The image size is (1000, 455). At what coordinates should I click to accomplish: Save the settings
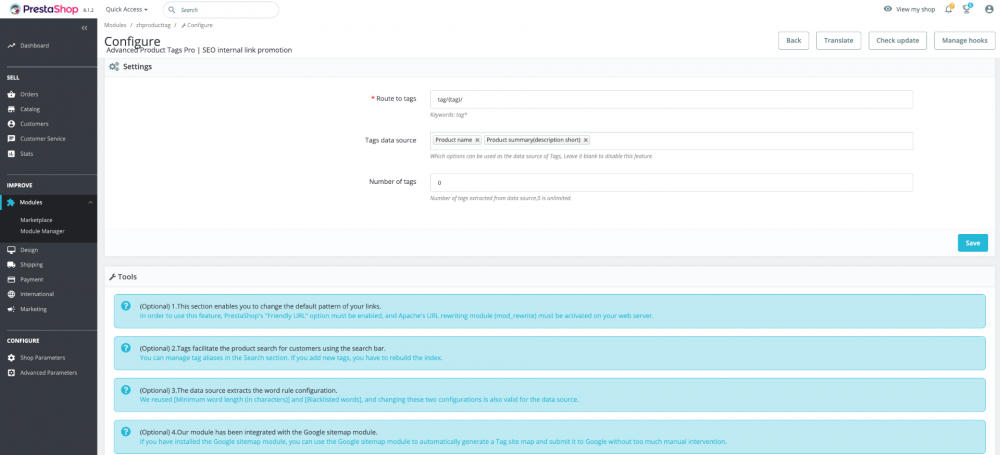click(973, 242)
